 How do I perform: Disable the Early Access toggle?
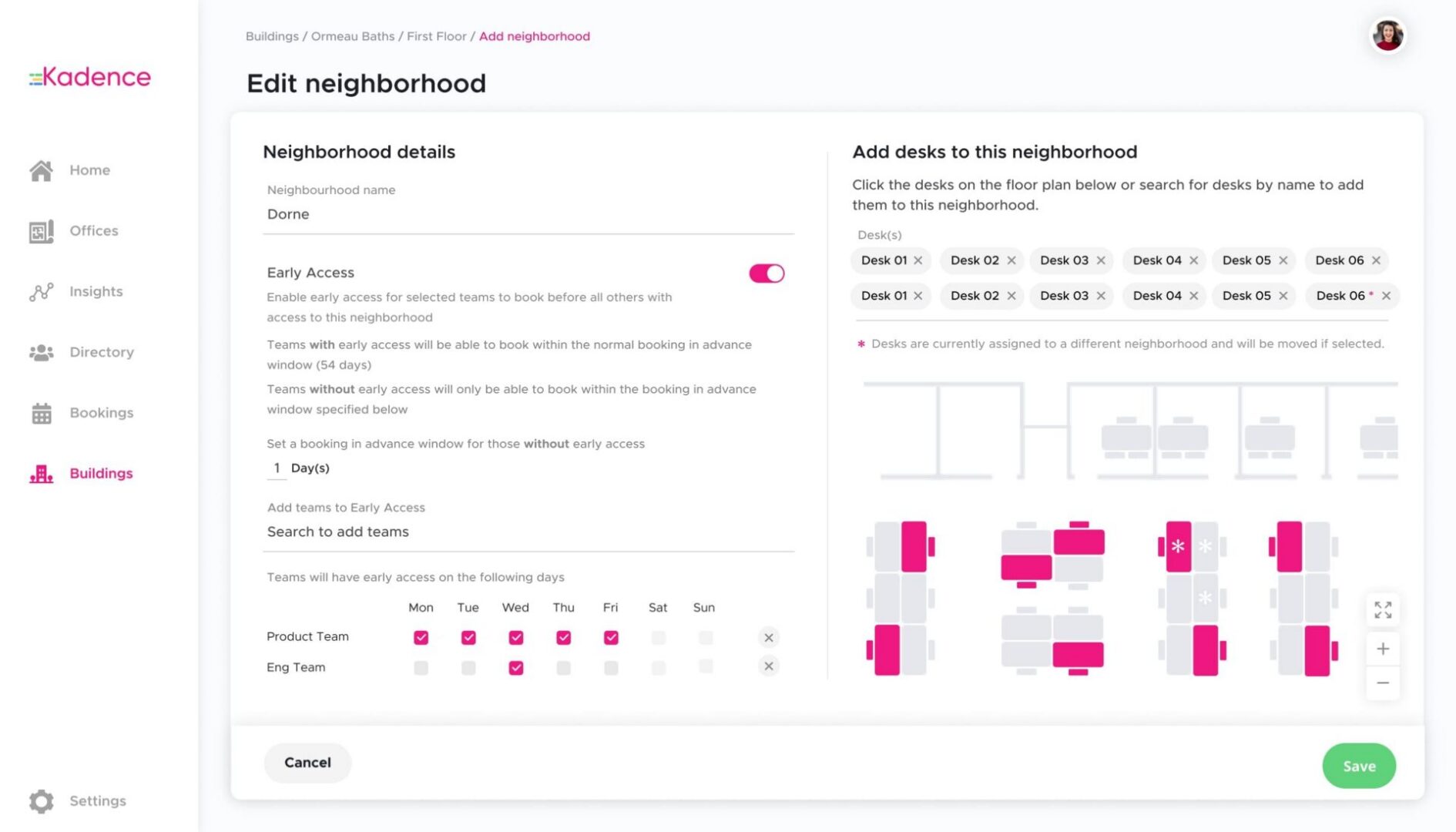point(767,273)
